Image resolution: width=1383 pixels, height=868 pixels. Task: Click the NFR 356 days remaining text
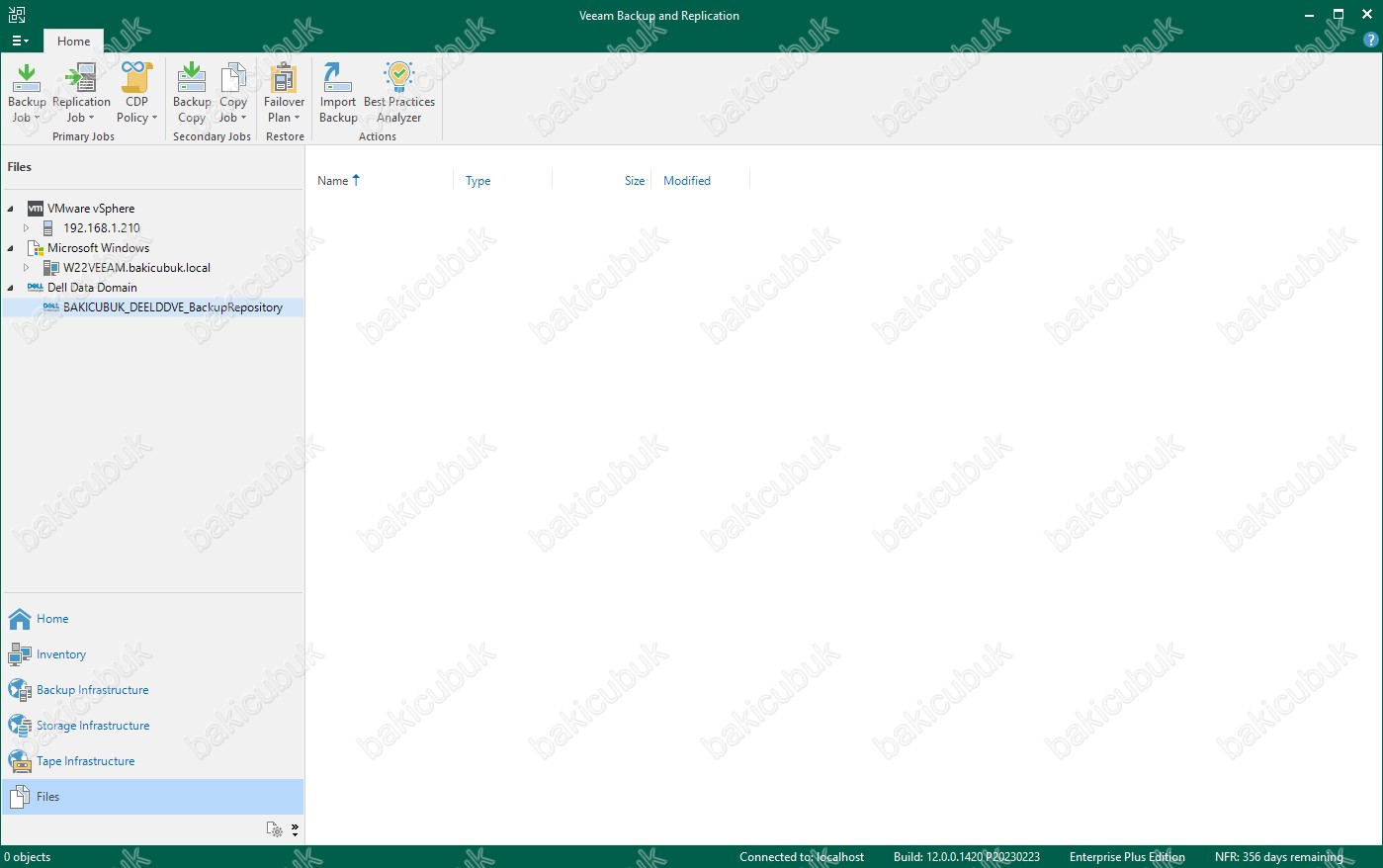pos(1279,857)
